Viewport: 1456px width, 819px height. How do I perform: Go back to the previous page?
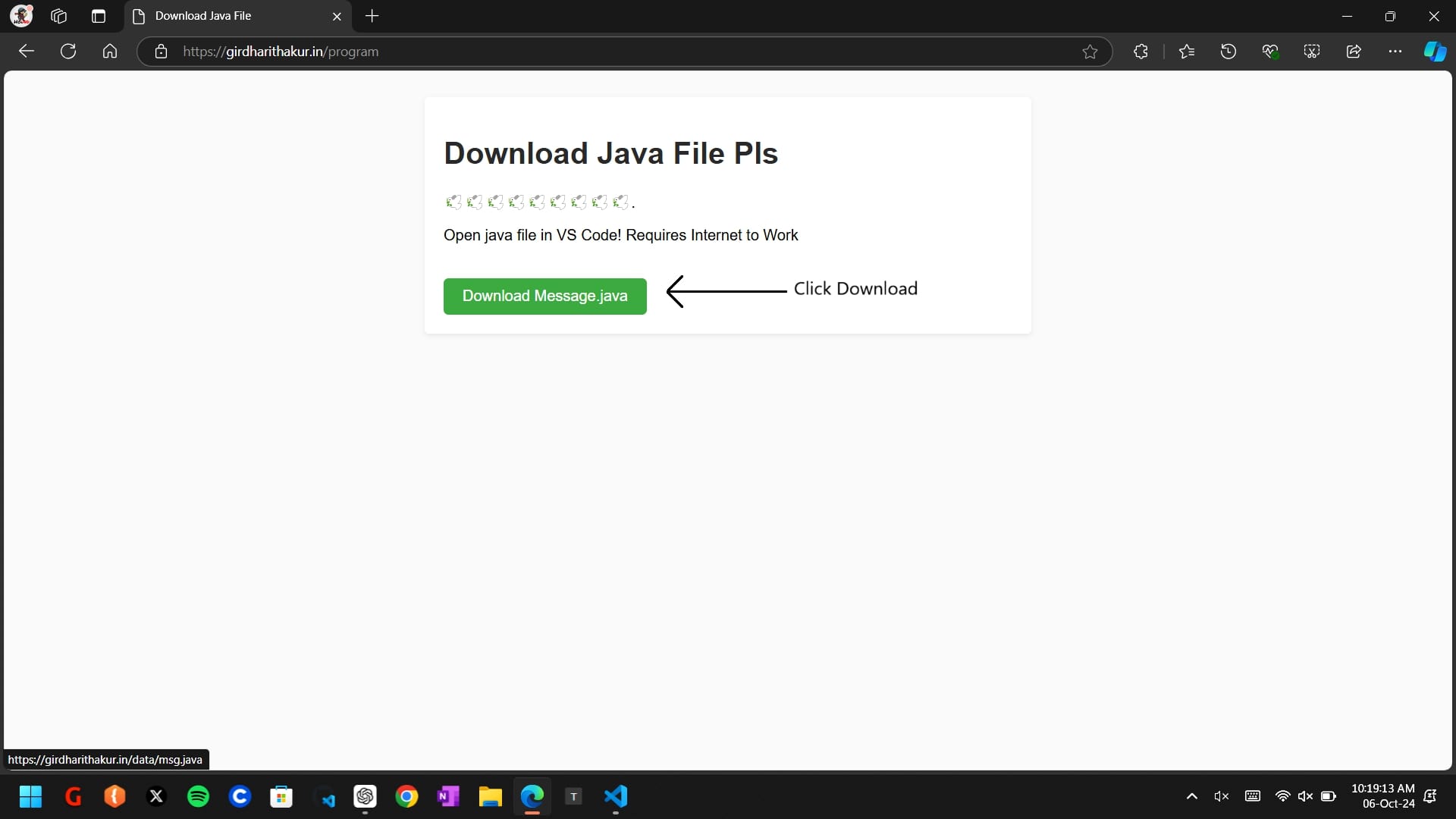click(27, 52)
